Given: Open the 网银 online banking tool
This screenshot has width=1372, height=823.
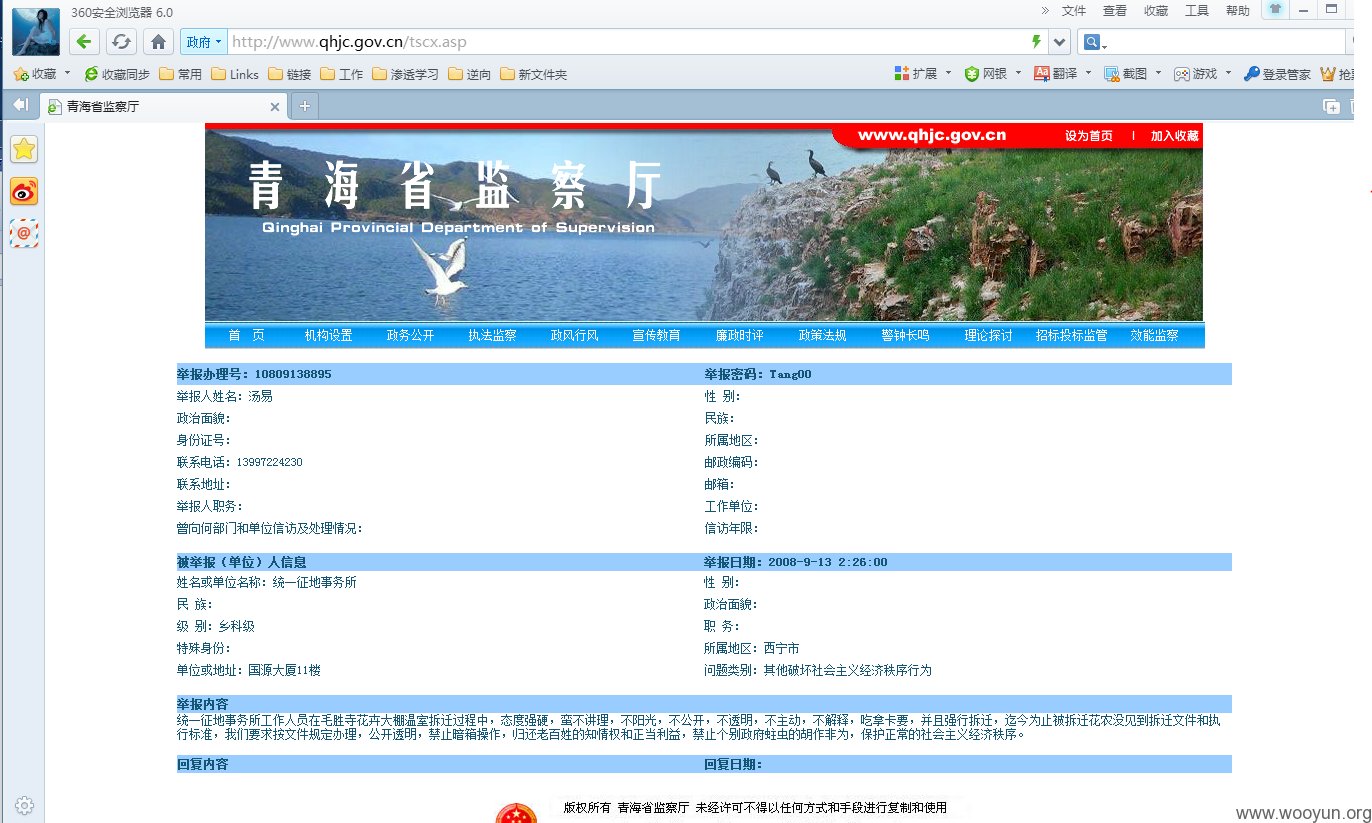Looking at the screenshot, I should (x=986, y=74).
